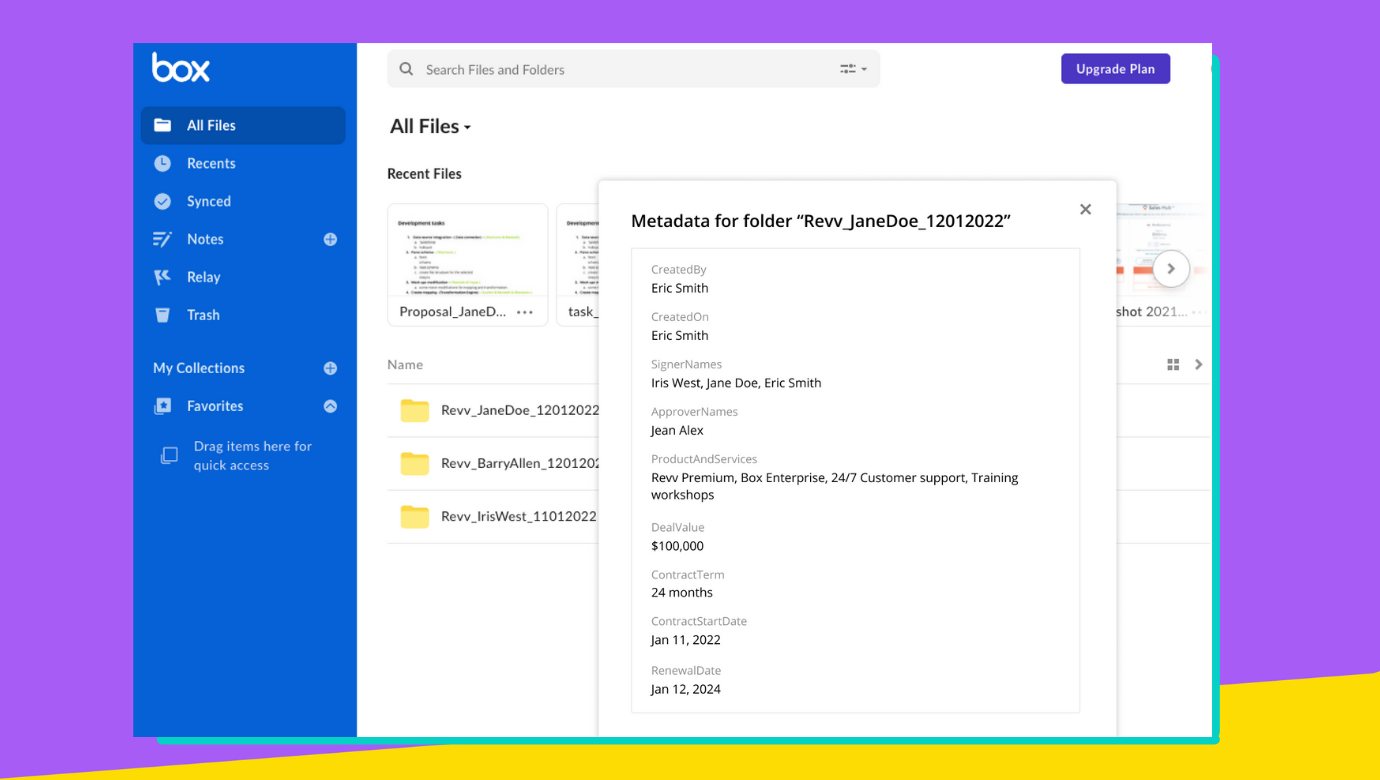This screenshot has height=780, width=1380.
Task: Click ContractTerm value 24 months
Action: click(x=682, y=592)
